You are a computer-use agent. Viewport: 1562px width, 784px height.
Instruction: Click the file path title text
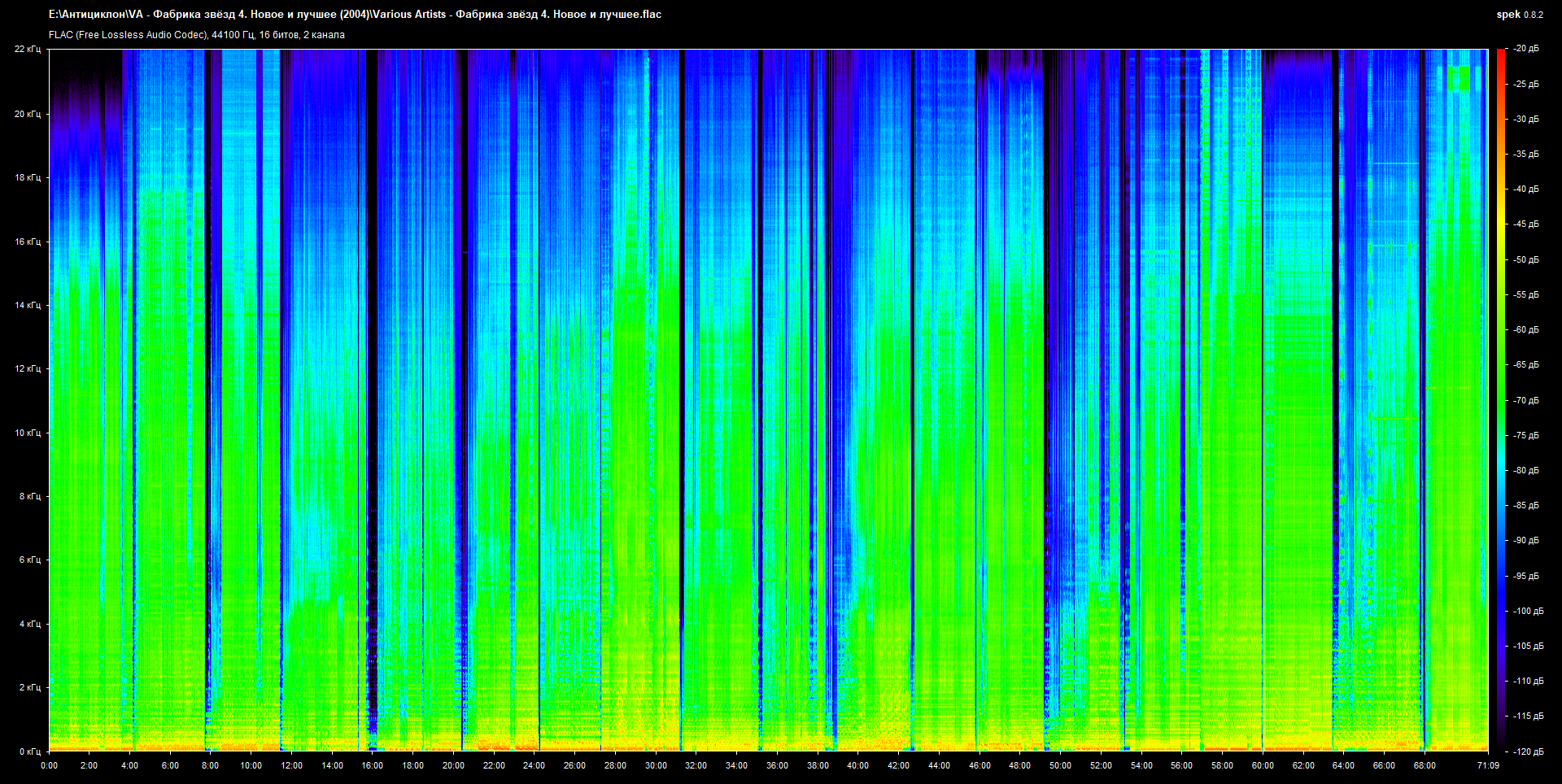(x=355, y=15)
